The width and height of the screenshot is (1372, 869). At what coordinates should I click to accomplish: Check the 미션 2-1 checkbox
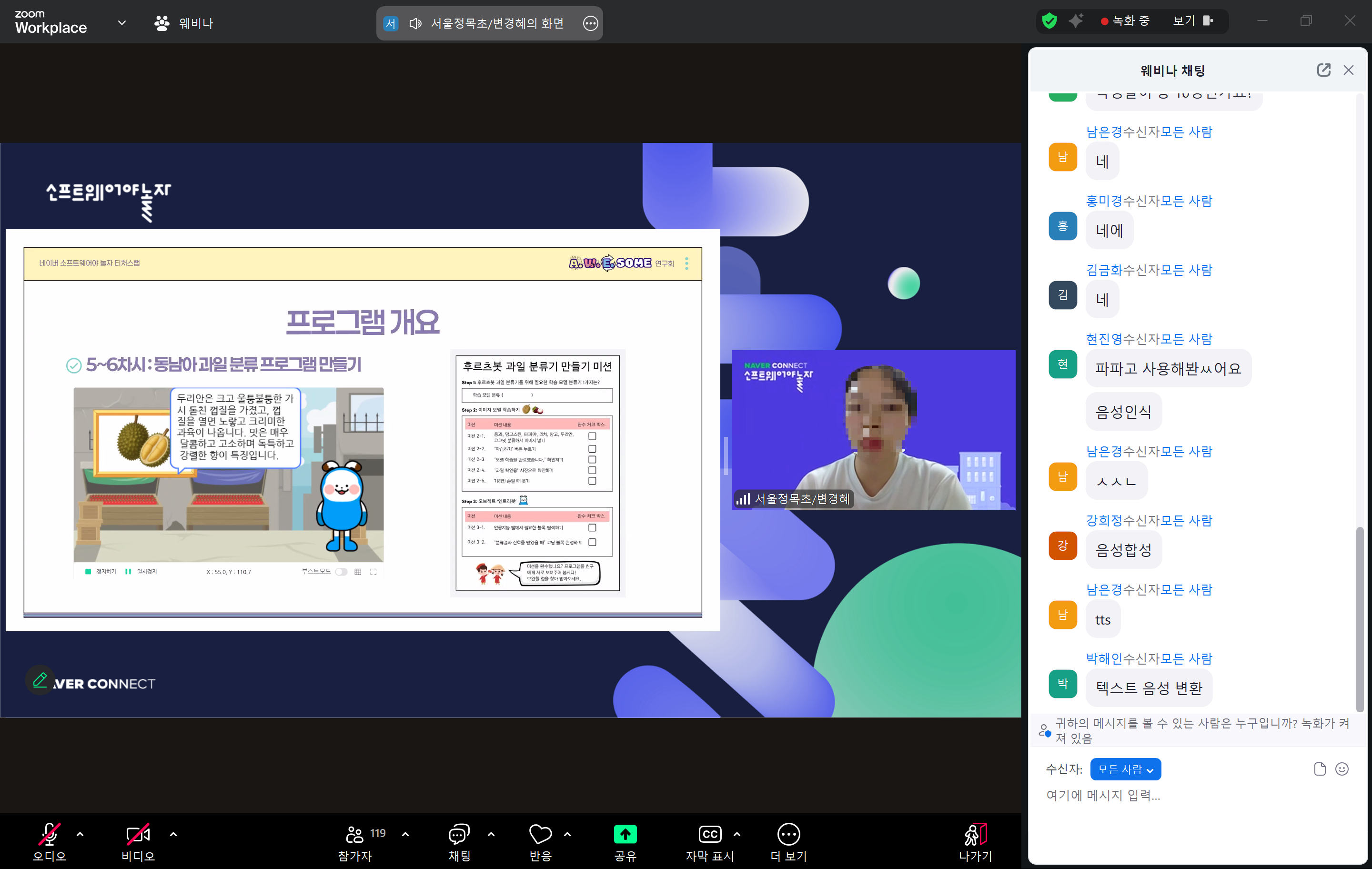[x=592, y=436]
